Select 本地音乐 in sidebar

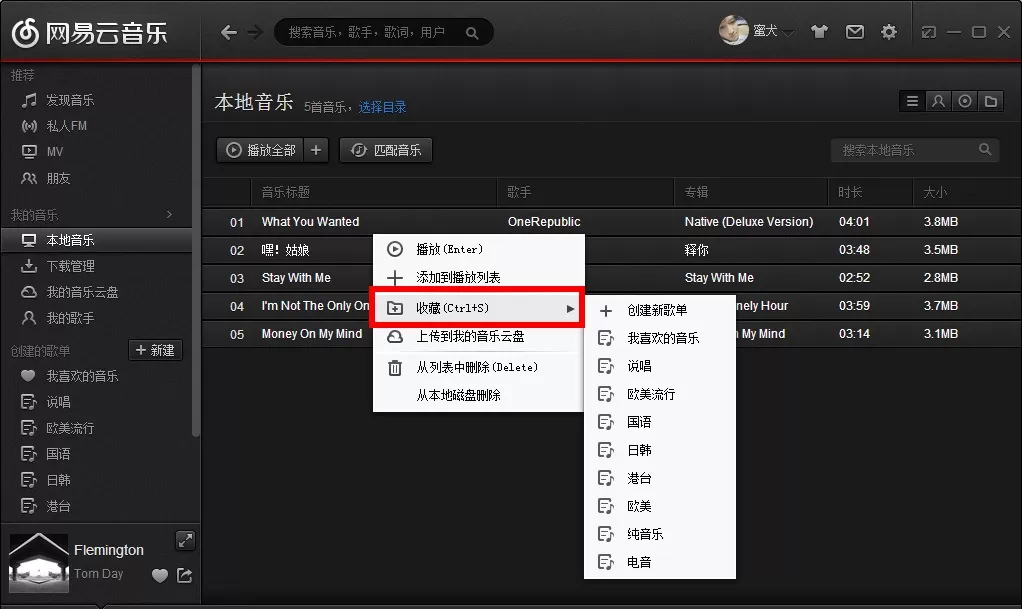pos(96,240)
